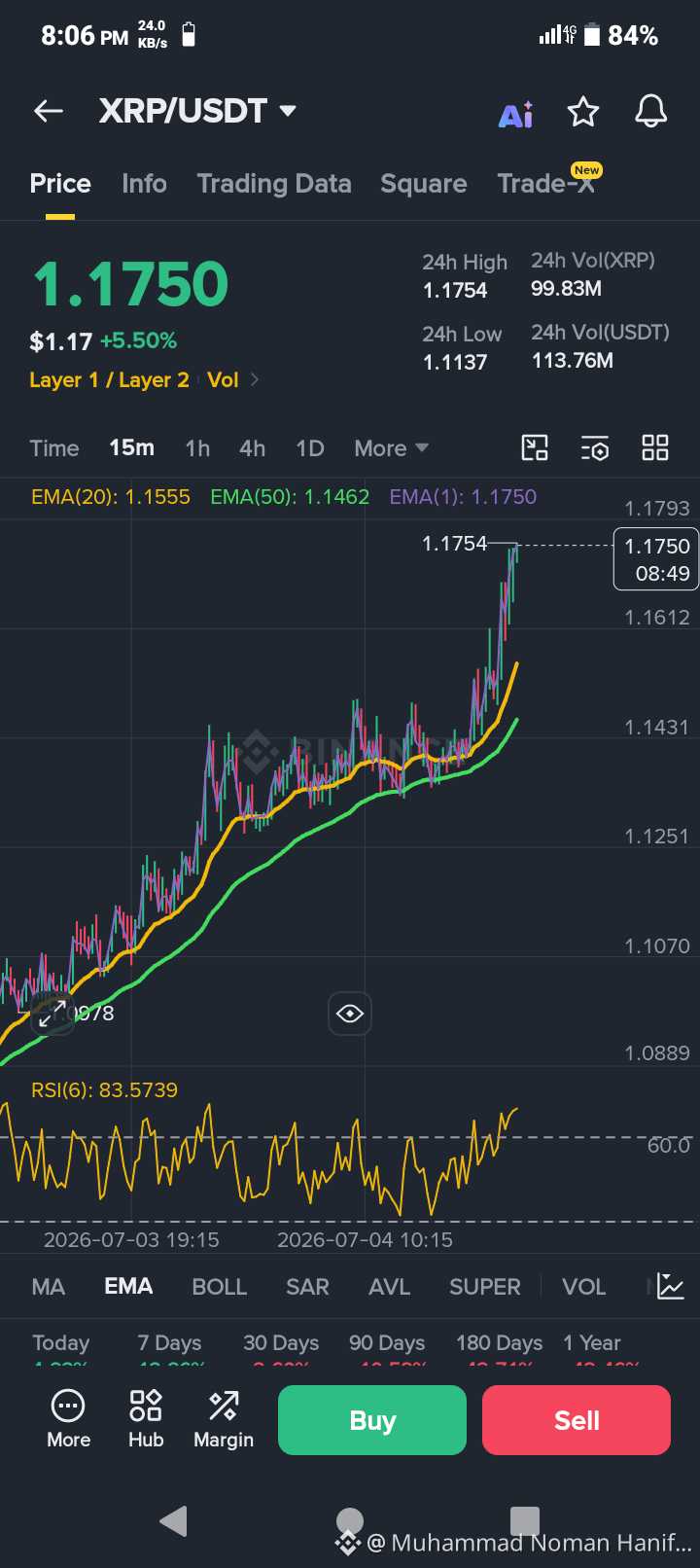Tap the 24h Low value 1.1137

(455, 363)
